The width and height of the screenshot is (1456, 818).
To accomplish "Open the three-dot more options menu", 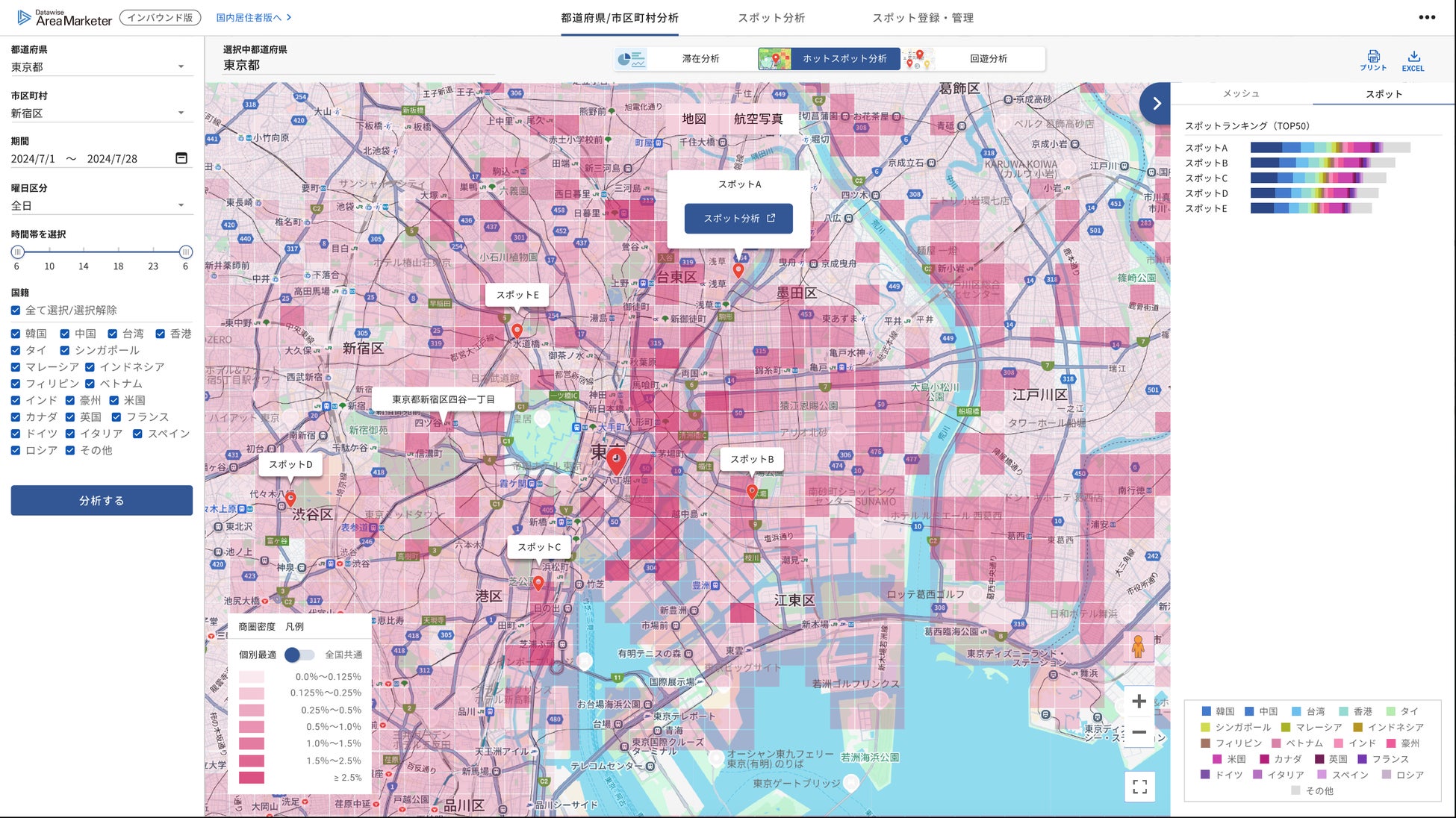I will pos(1427,18).
